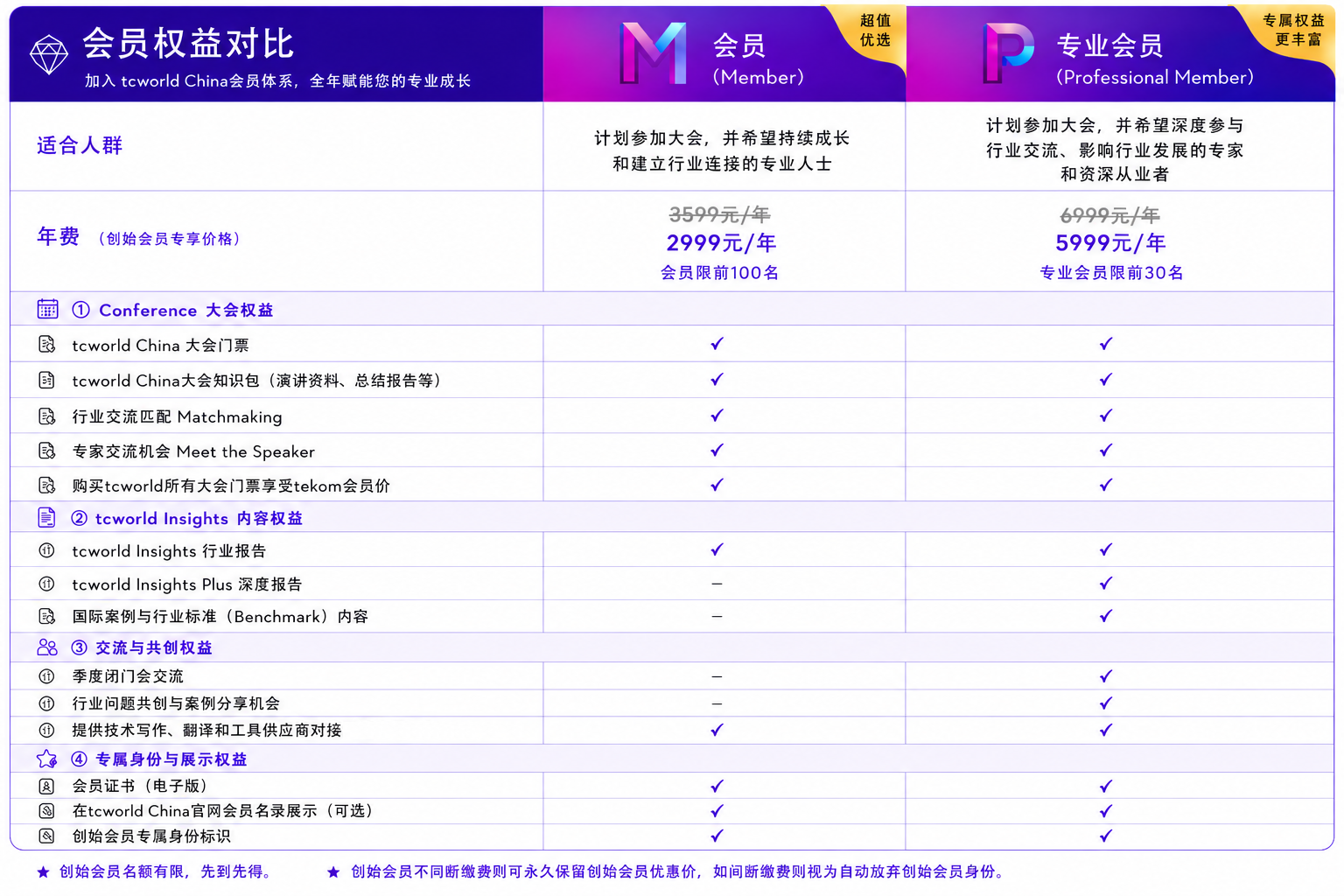The height and width of the screenshot is (896, 1344).
Task: Click the icon beside 行业交流匹配 Matchmaking
Action: (x=47, y=416)
